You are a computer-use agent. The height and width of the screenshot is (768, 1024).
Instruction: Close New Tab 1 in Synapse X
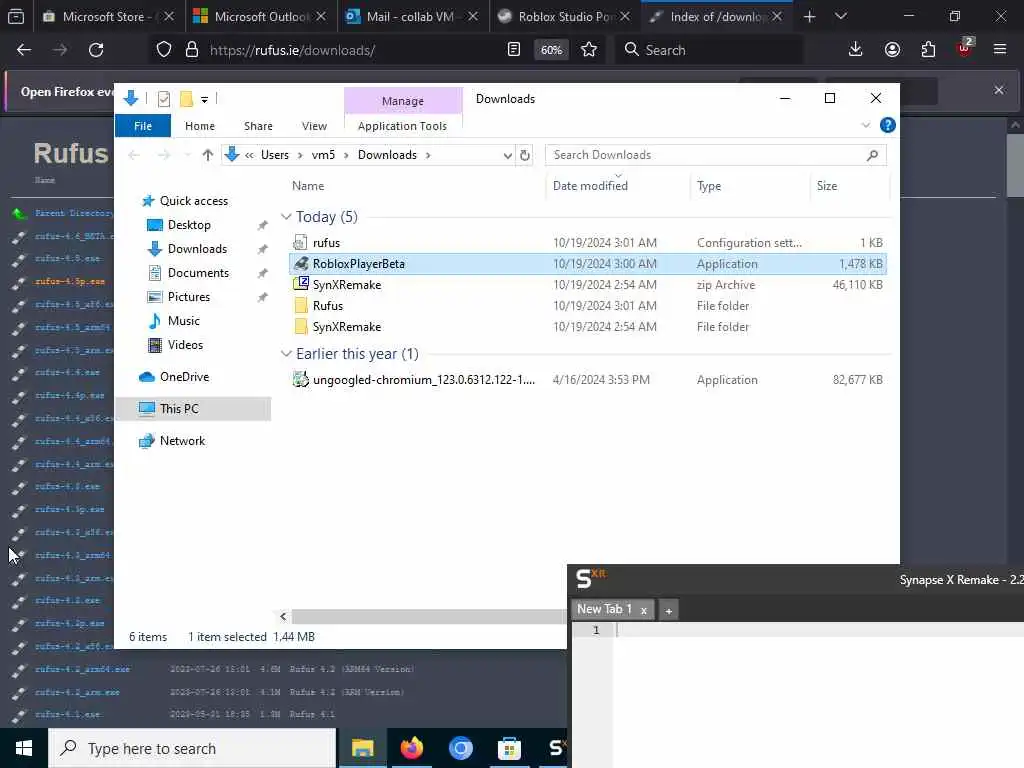click(x=643, y=611)
